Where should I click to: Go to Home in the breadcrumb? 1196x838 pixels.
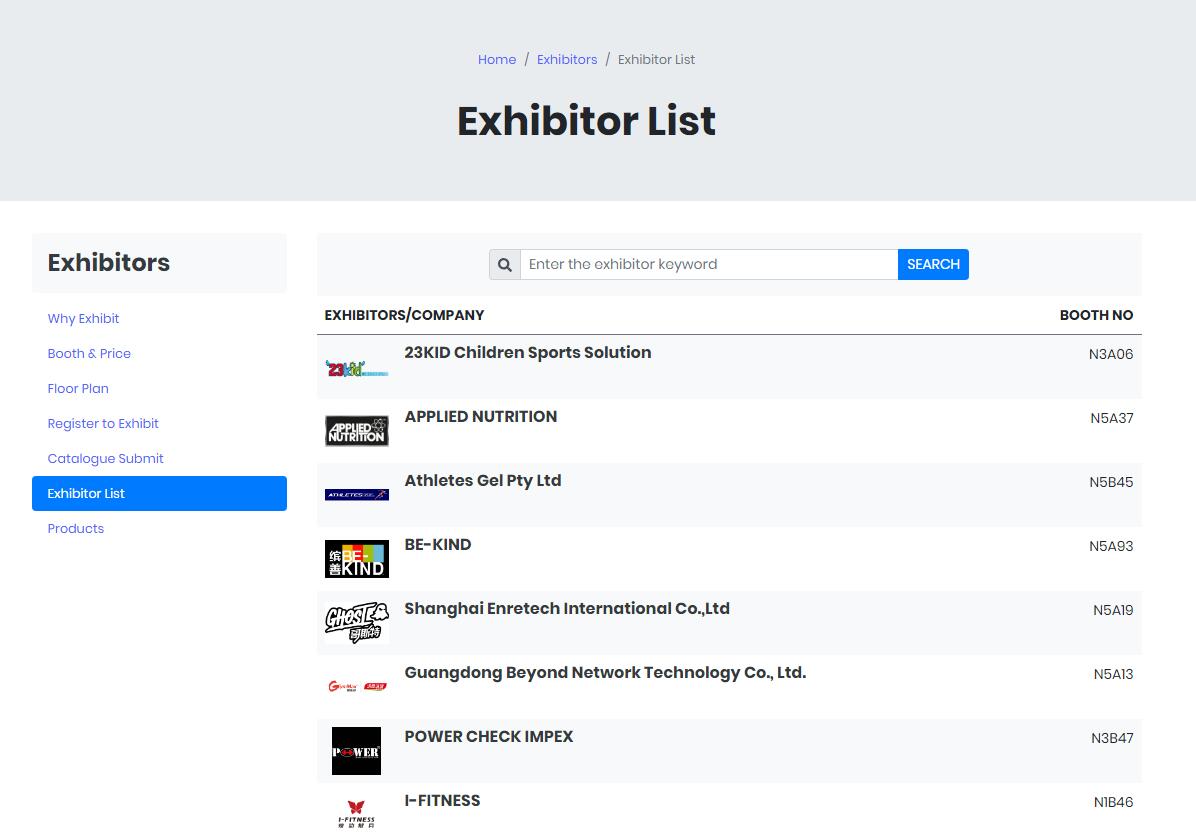pos(497,59)
